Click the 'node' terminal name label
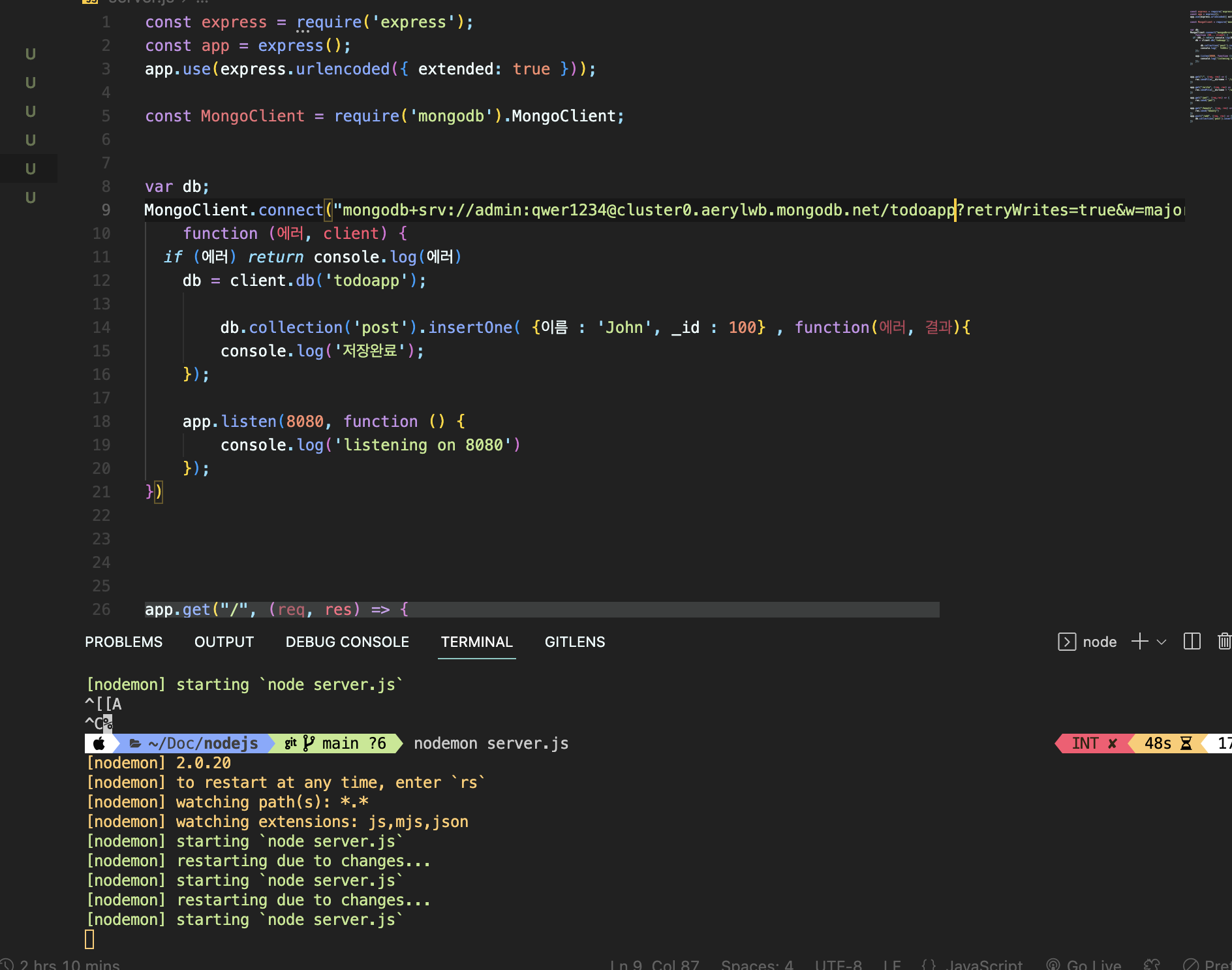This screenshot has height=970, width=1232. (x=1100, y=642)
